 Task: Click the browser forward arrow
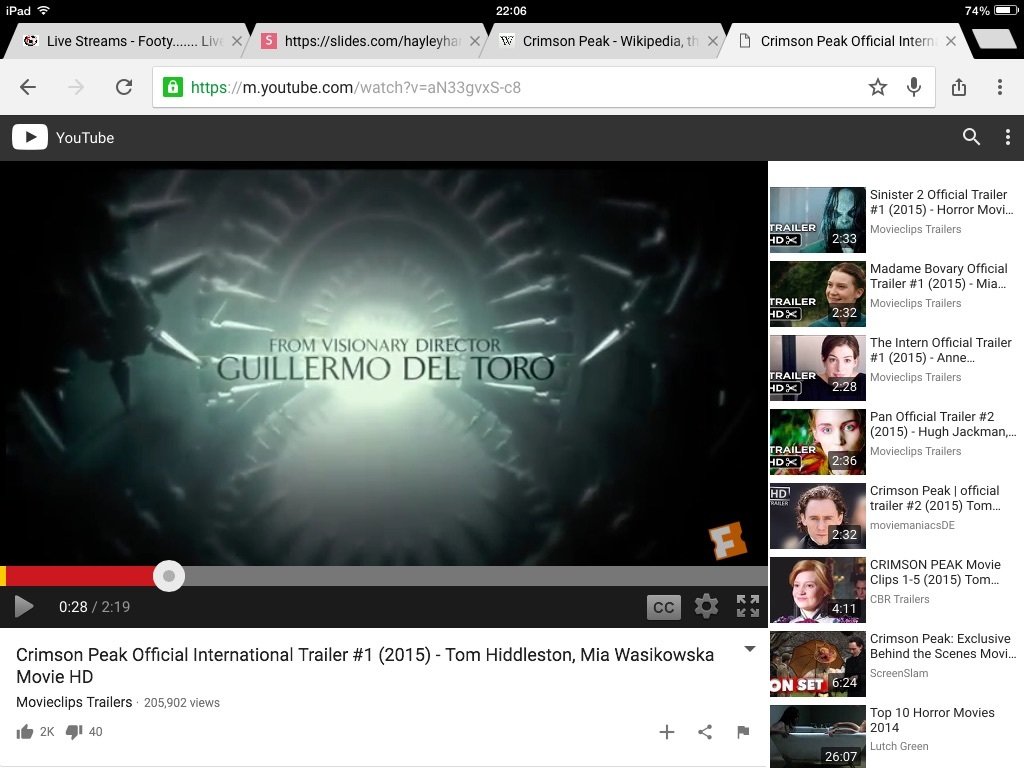tap(76, 87)
